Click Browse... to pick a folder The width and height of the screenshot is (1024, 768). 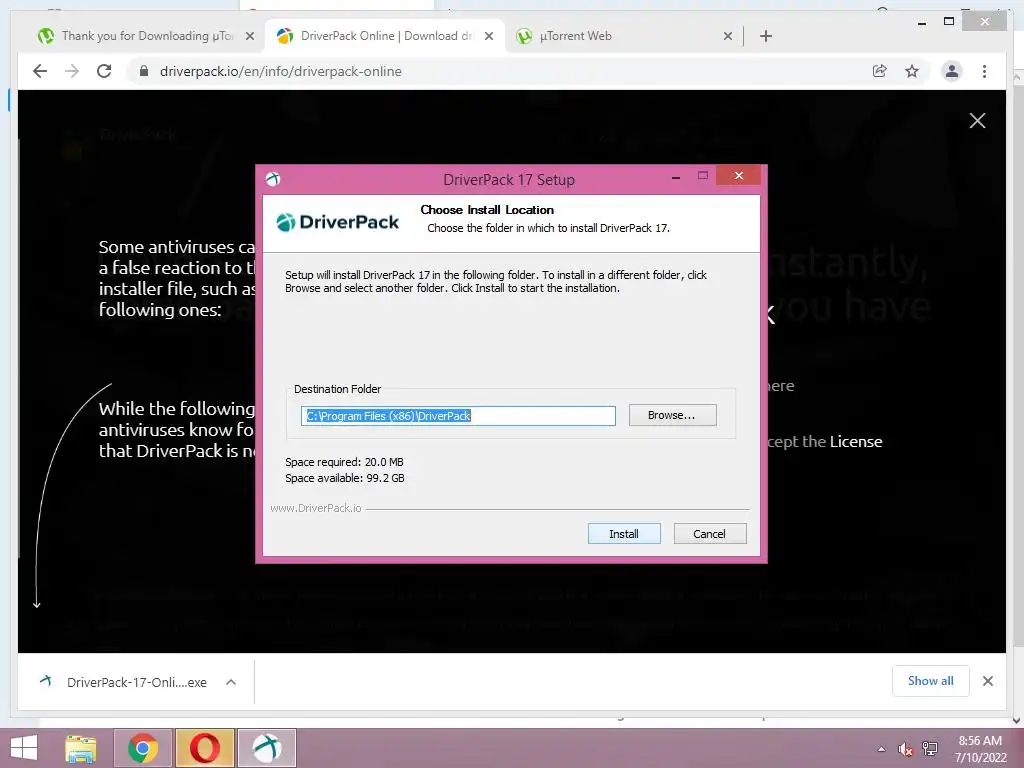click(672, 415)
